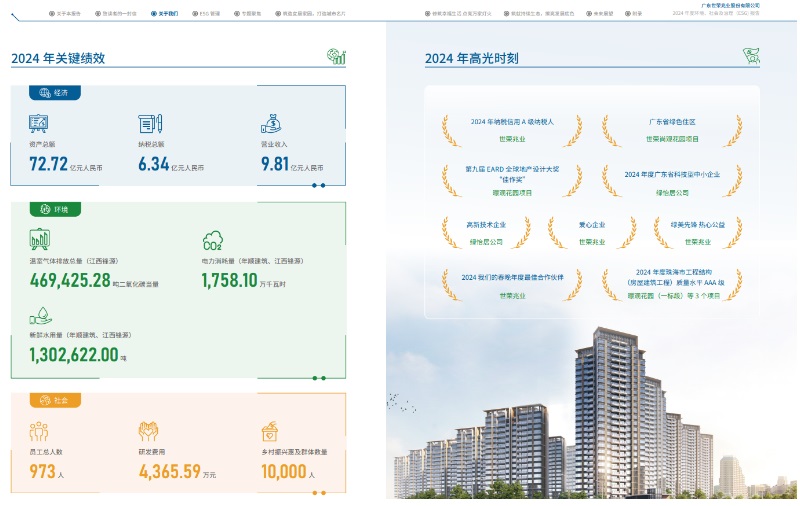Click the 经济 section label badge

[56, 93]
